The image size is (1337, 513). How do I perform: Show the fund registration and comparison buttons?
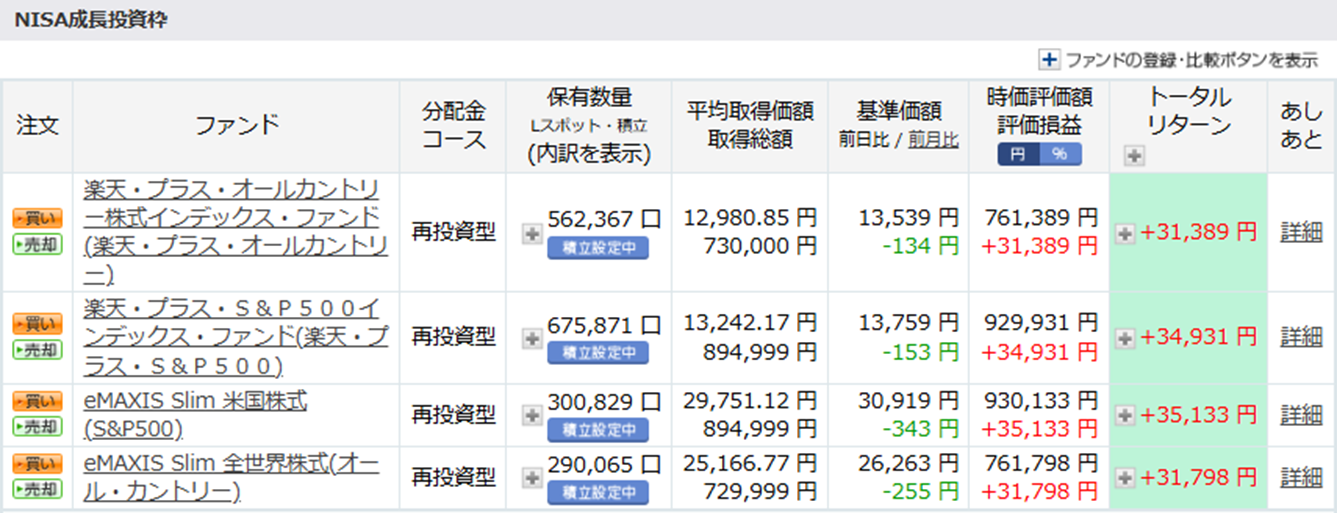(x=1178, y=60)
